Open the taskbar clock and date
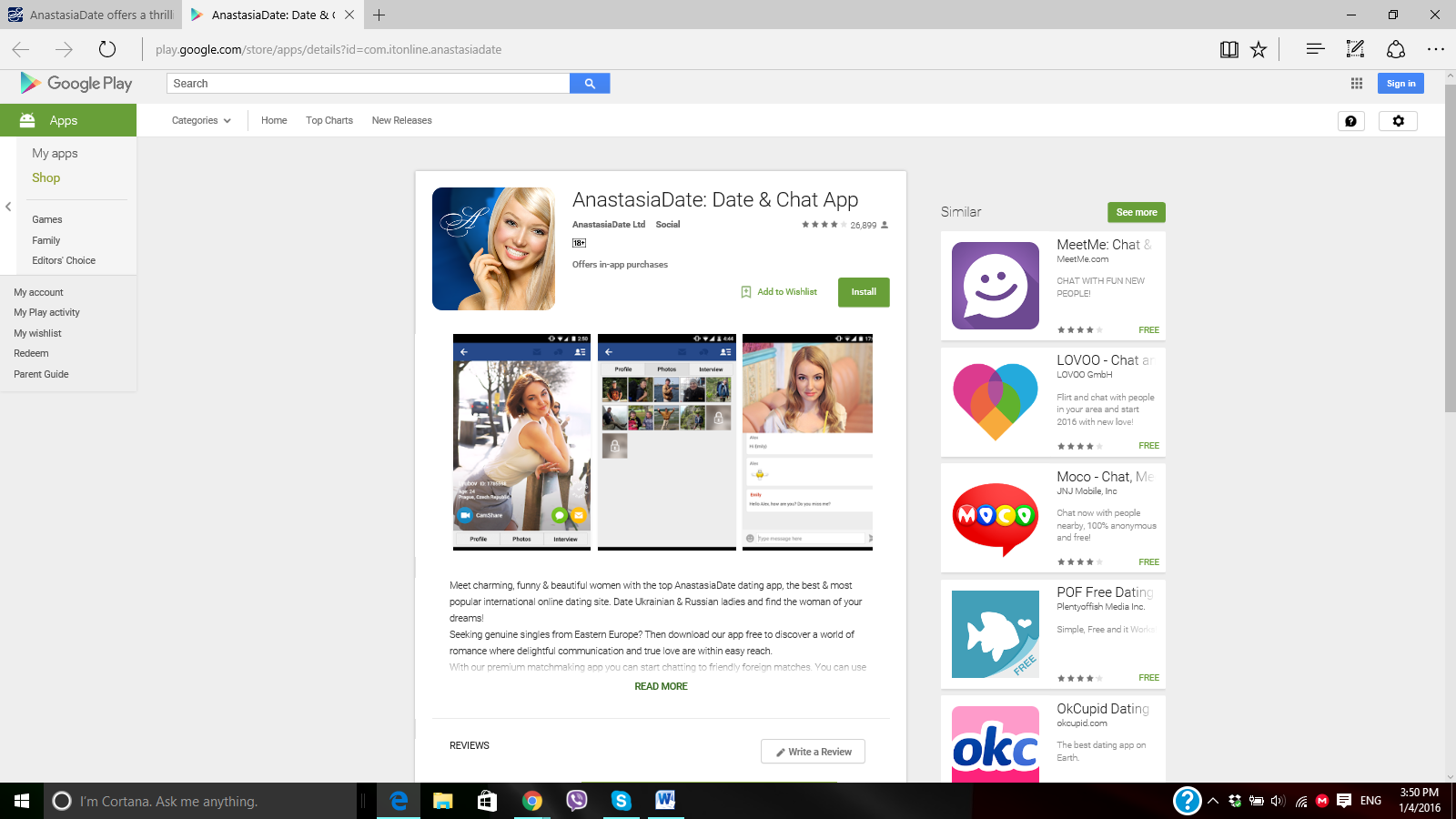This screenshot has width=1456, height=819. (x=1420, y=801)
